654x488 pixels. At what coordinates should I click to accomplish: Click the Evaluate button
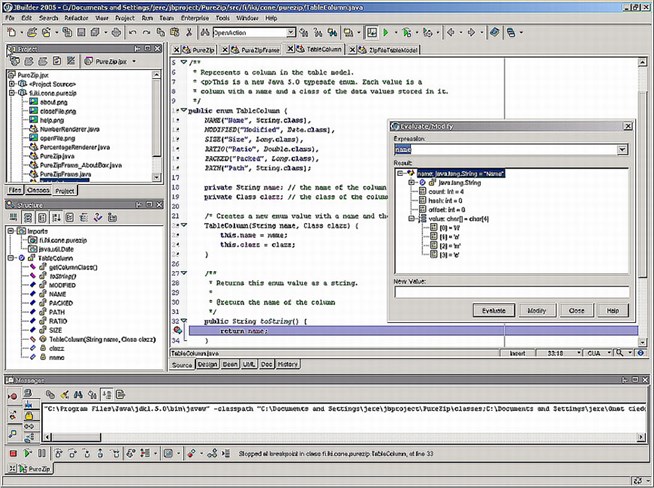(x=492, y=311)
